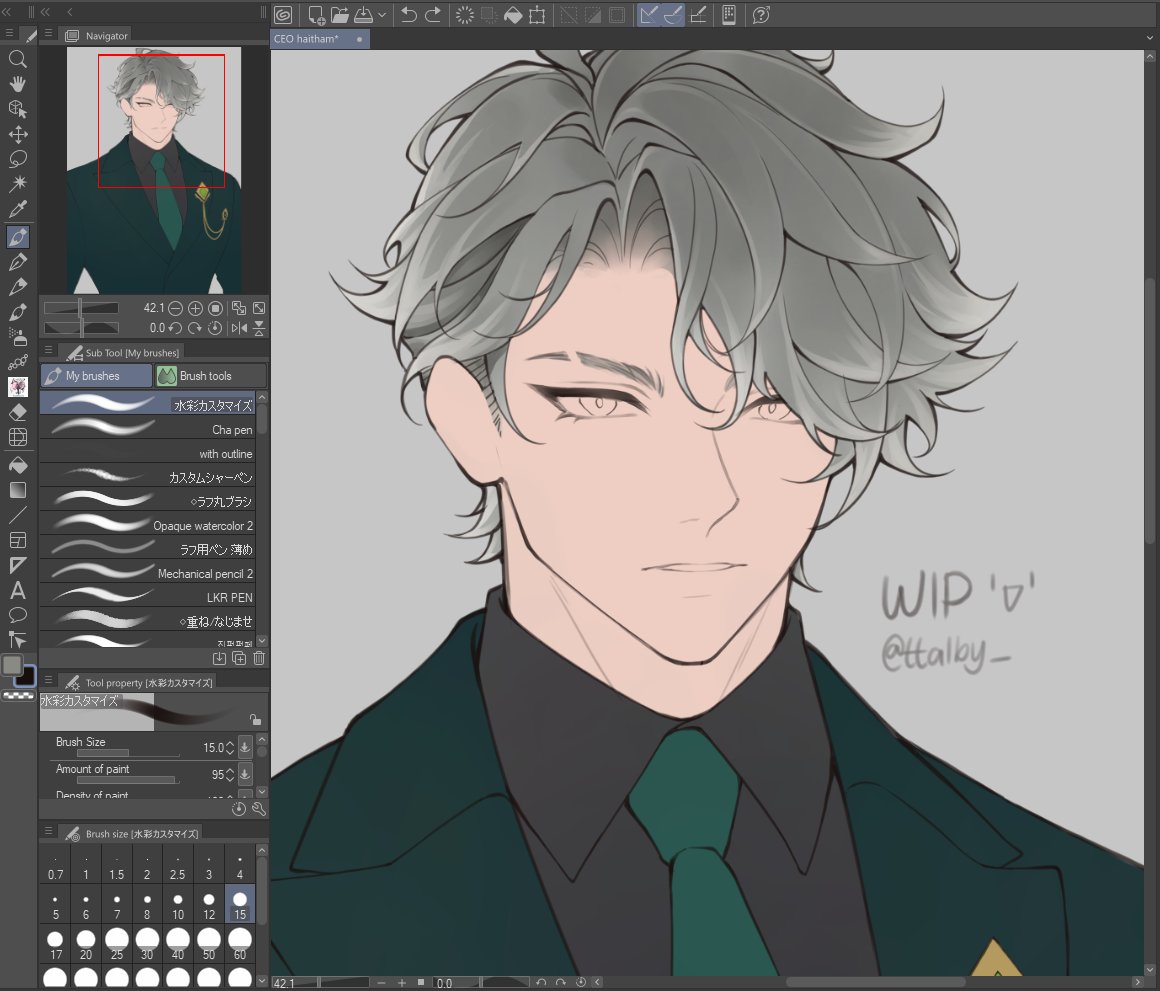Viewport: 1160px width, 991px height.
Task: Select the CEO haitham canvas tab
Action: 320,39
